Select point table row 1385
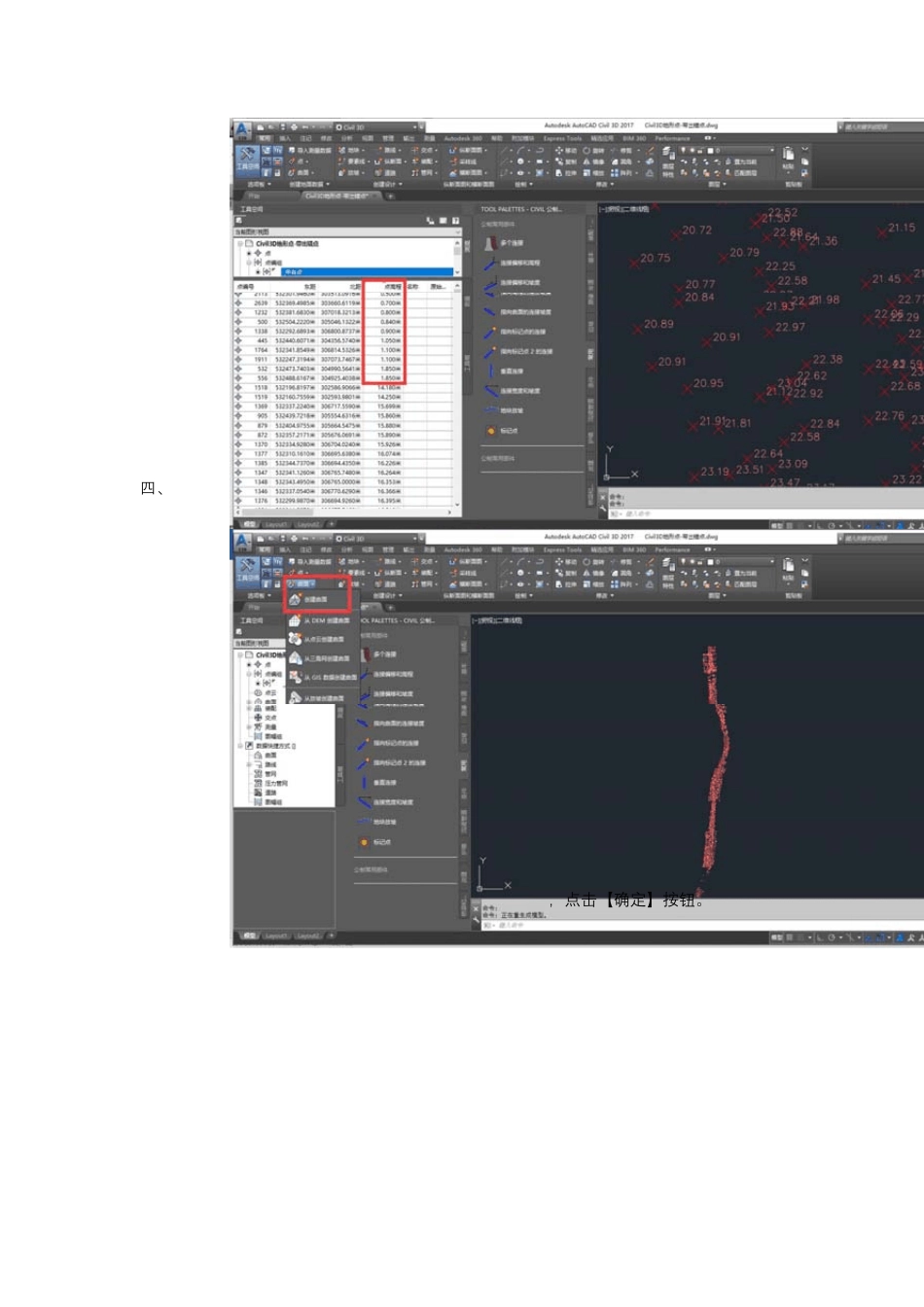 click(343, 464)
